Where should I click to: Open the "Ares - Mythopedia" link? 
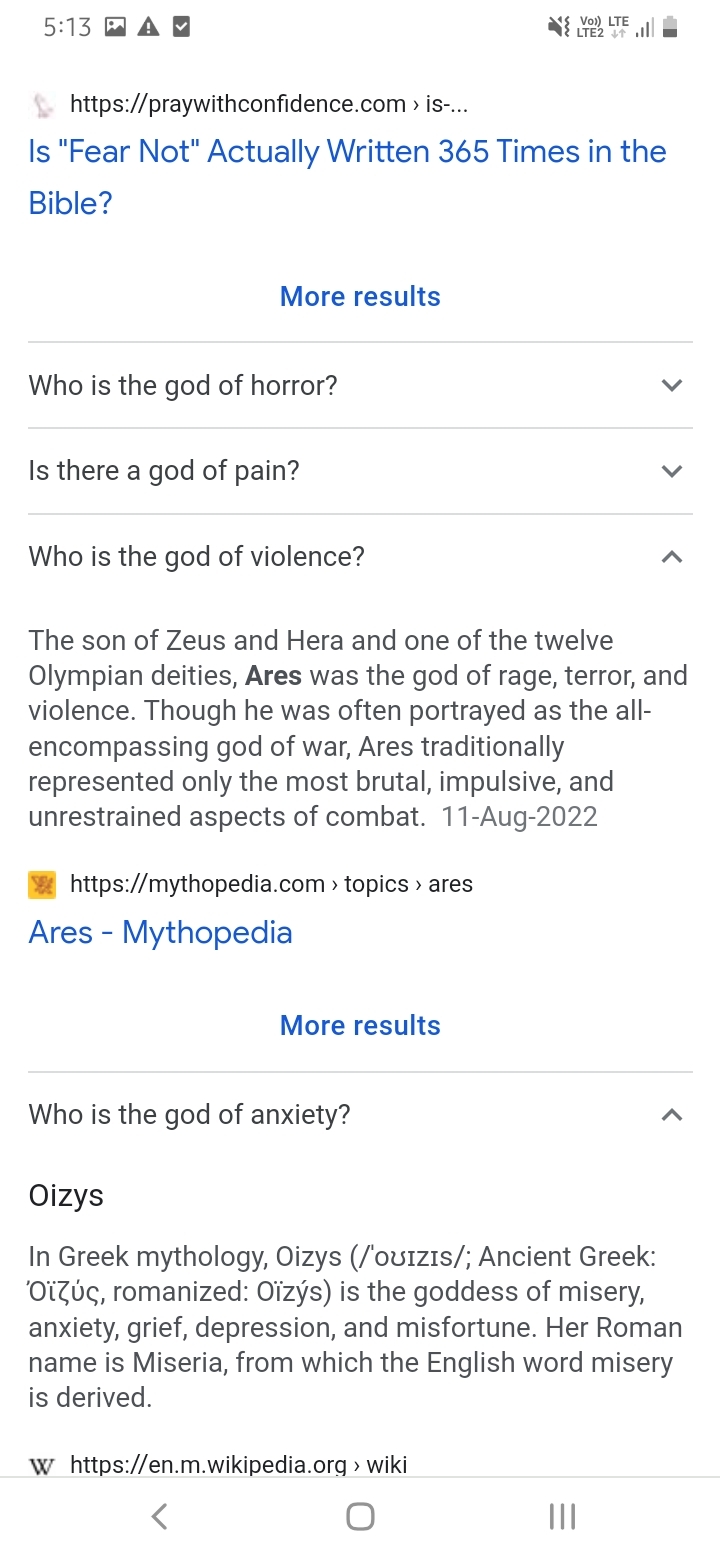pos(161,932)
